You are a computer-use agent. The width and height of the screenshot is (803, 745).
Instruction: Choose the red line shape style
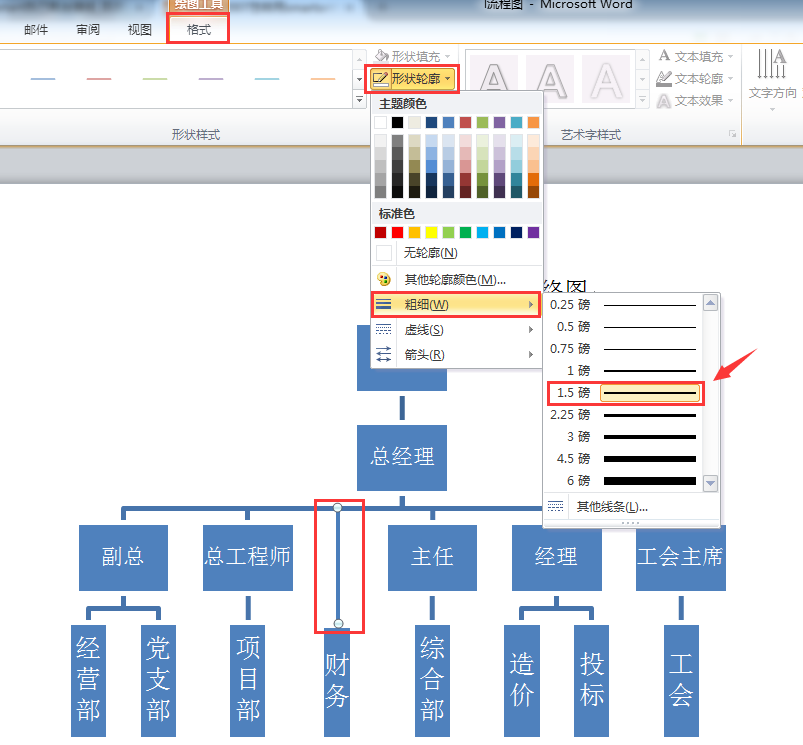coord(99,79)
